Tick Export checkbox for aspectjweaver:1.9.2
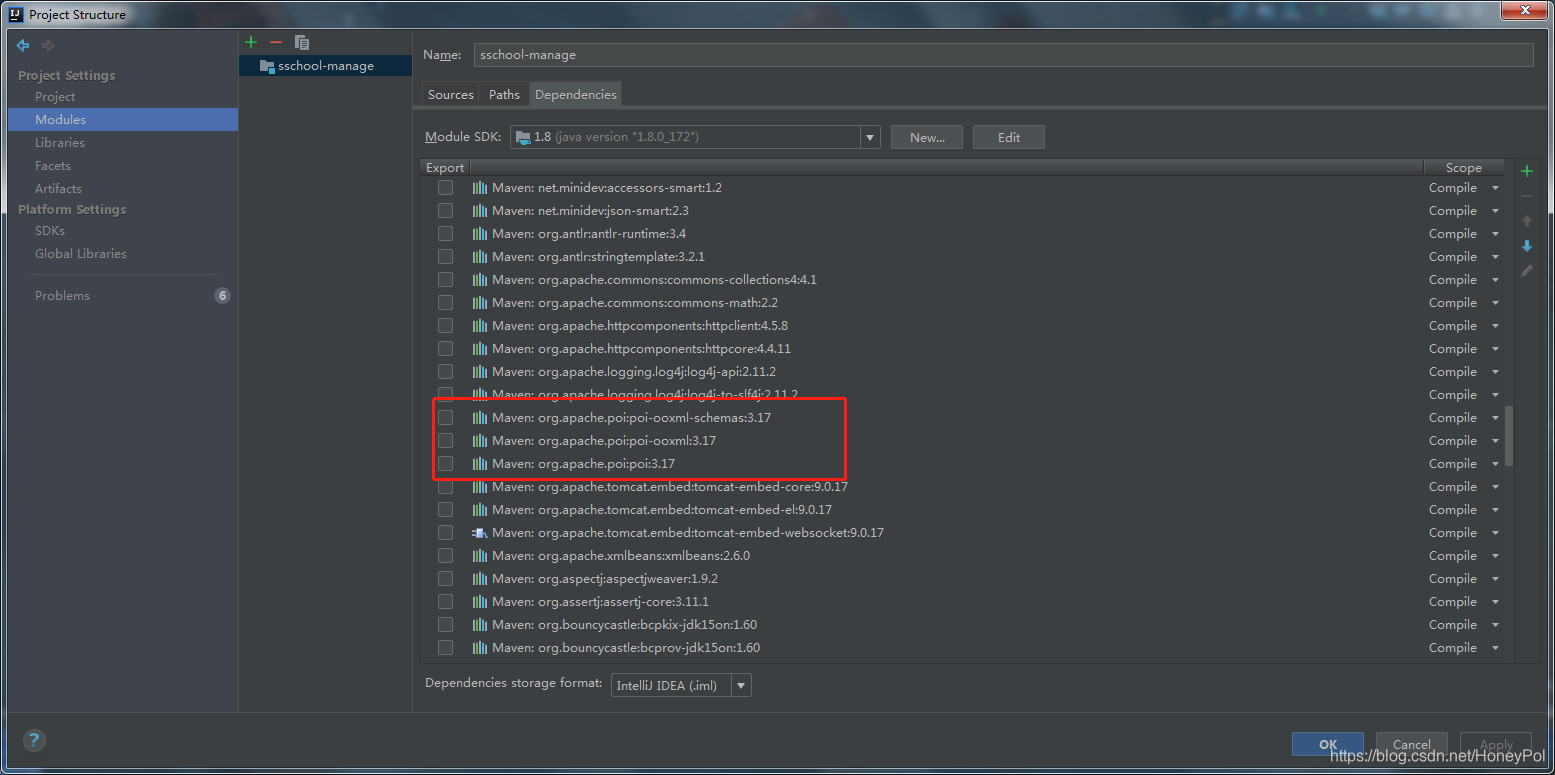Viewport: 1555px width, 775px height. pos(445,579)
